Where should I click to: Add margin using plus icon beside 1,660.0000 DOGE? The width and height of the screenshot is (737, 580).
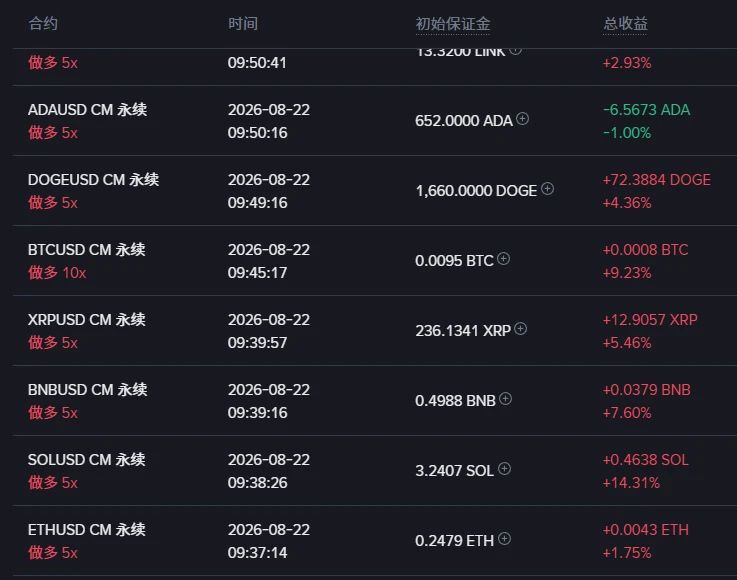point(547,189)
